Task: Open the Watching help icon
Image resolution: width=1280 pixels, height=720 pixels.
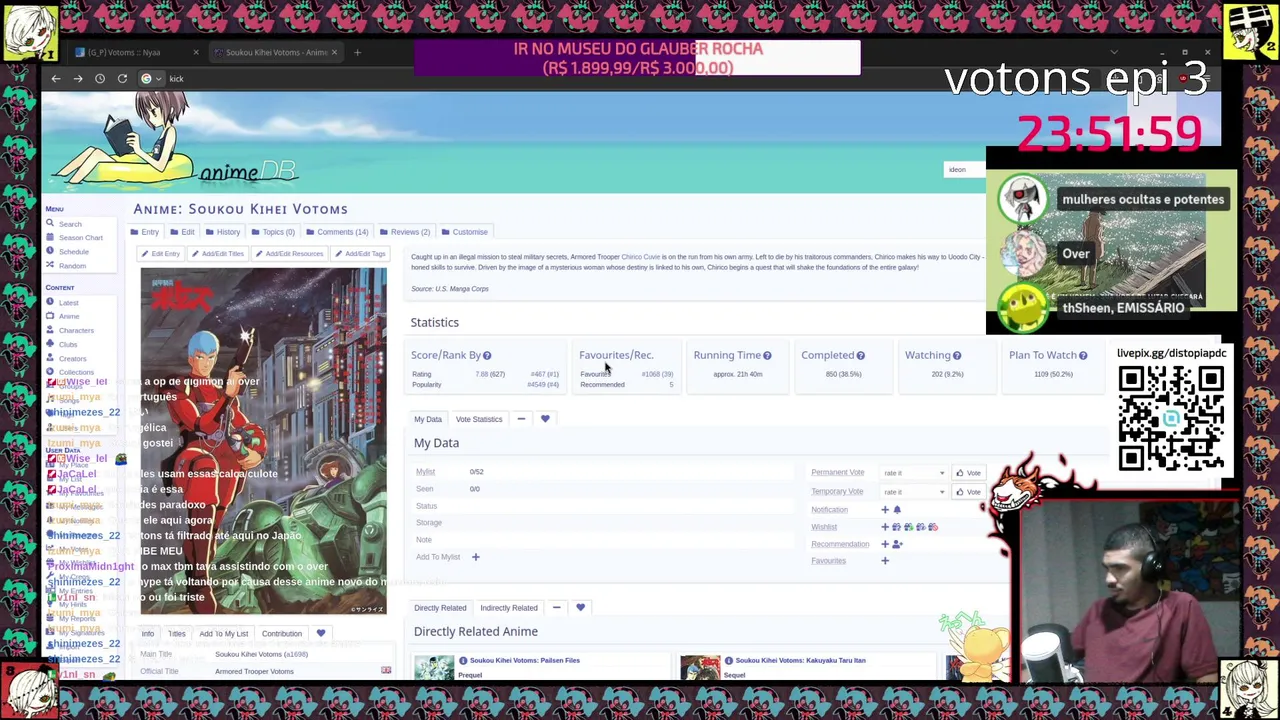Action: 957,355
